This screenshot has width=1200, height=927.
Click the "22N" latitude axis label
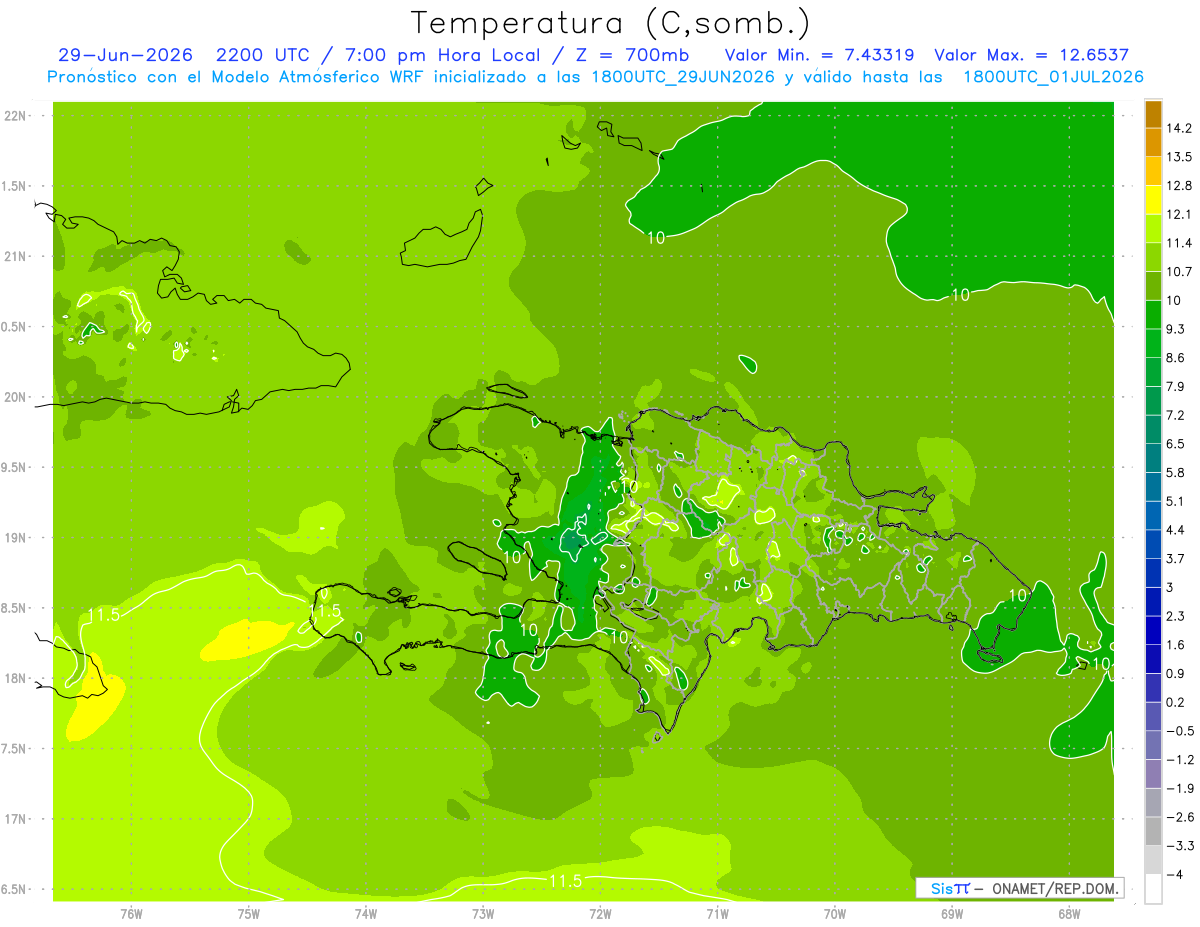14,115
